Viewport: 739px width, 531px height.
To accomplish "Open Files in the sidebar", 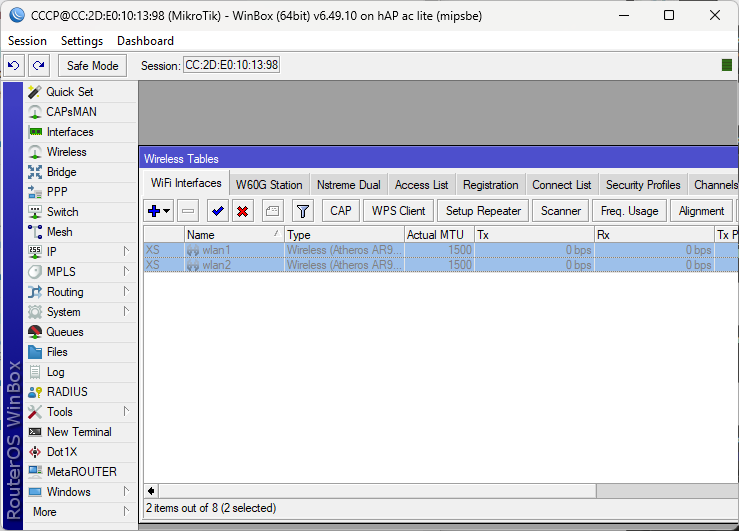I will (81, 352).
